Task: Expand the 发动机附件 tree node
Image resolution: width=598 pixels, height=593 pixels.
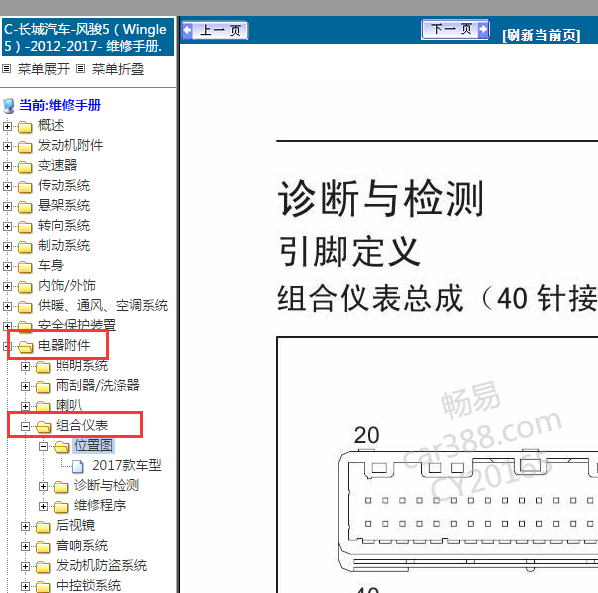Action: [x=7, y=146]
